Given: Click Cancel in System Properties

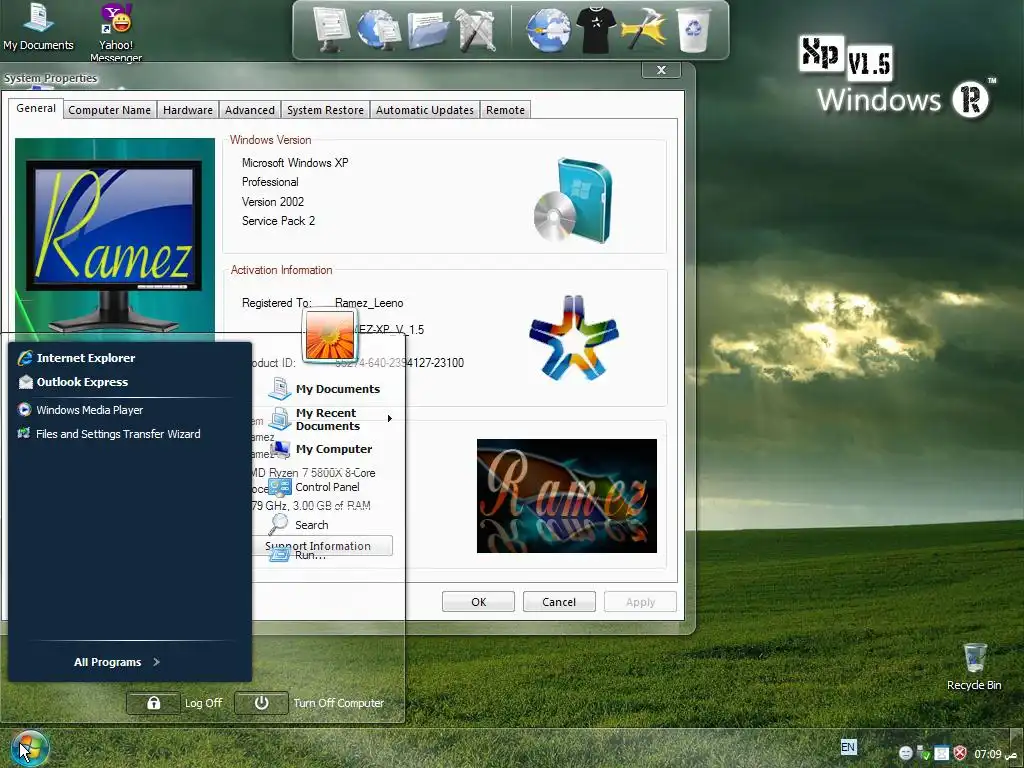Looking at the screenshot, I should (559, 601).
